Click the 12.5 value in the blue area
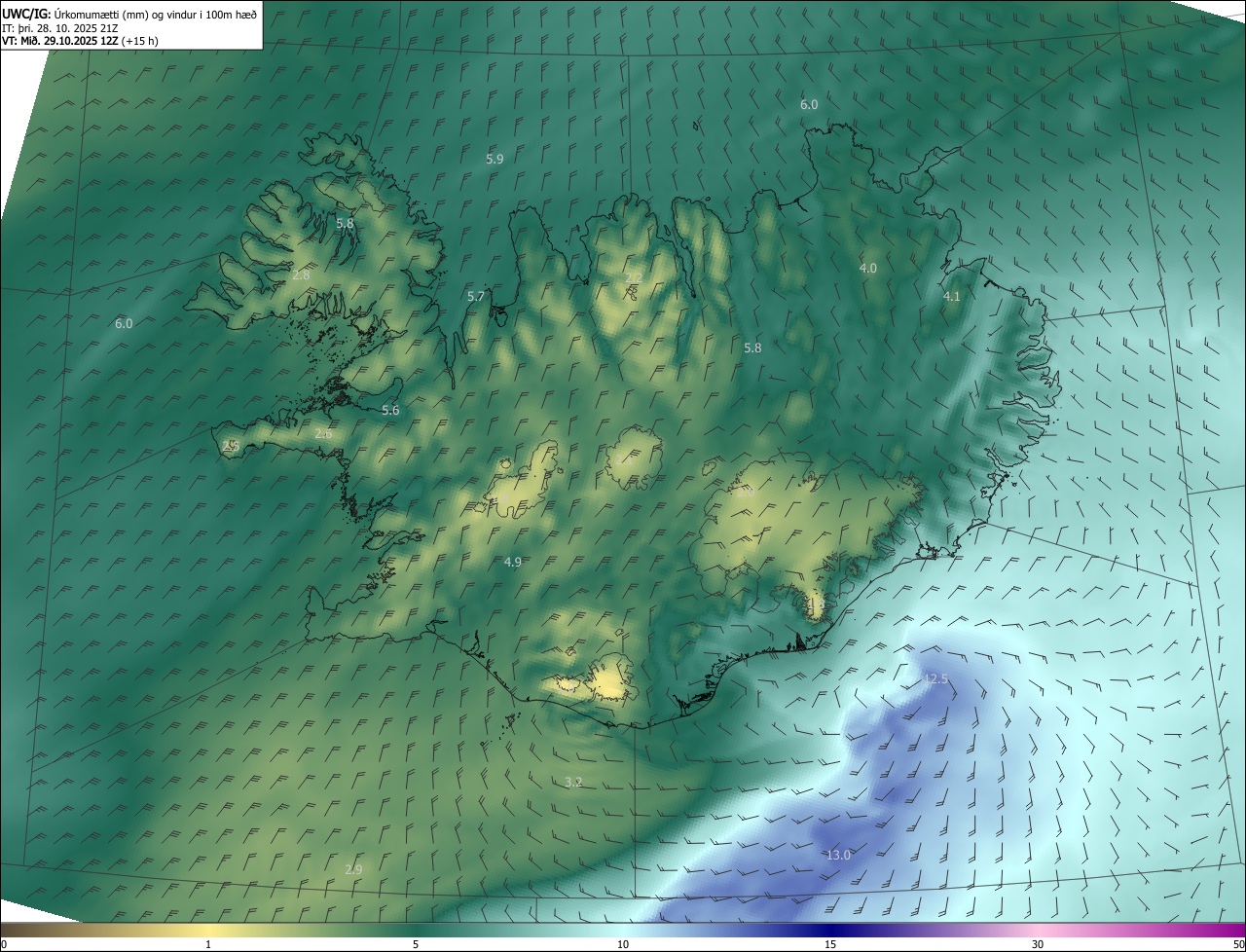 pyautogui.click(x=935, y=679)
